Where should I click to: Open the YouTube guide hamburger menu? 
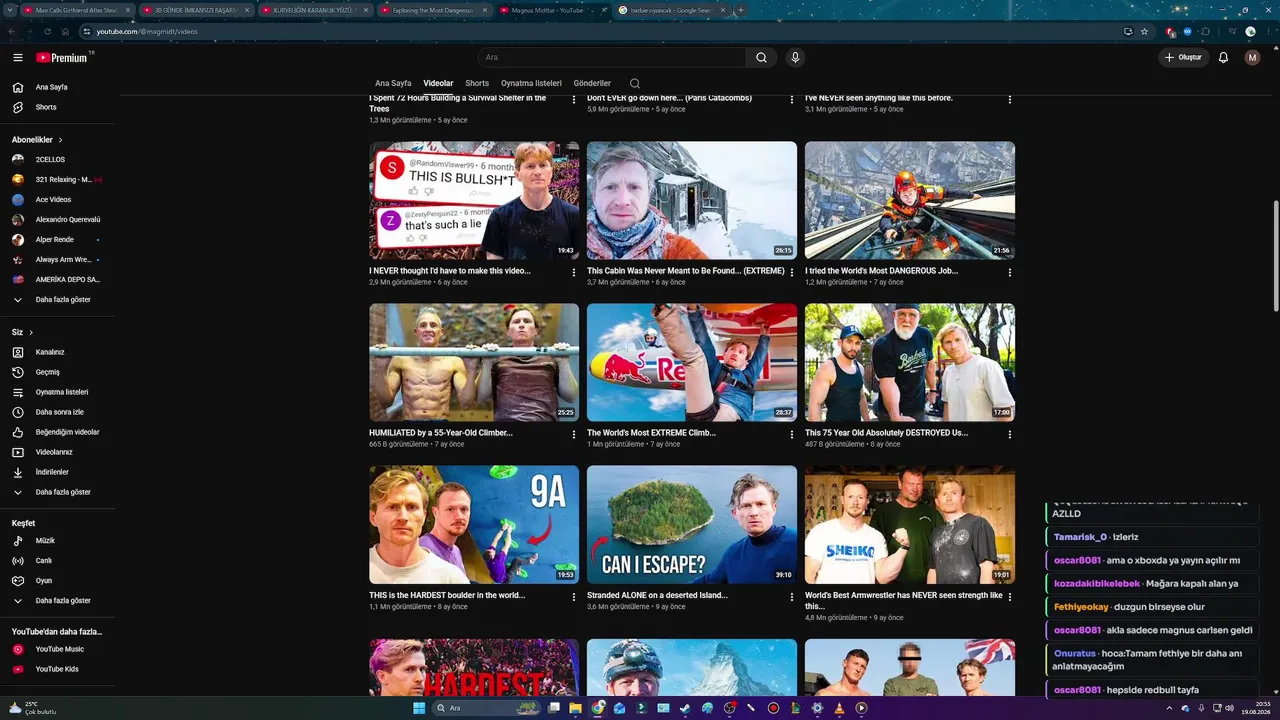[x=18, y=58]
